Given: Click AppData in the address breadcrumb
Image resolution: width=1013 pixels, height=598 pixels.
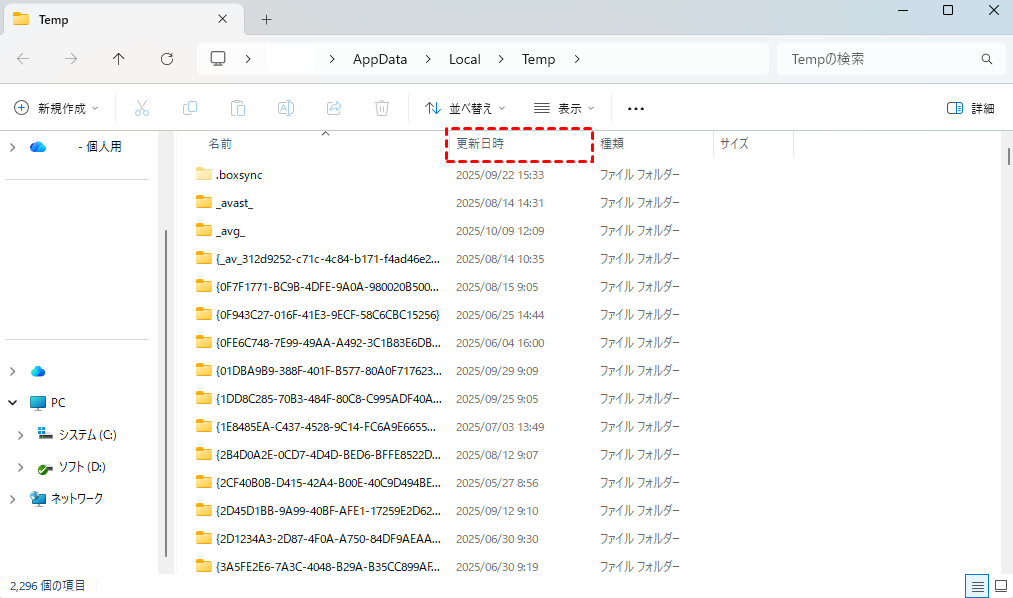Looking at the screenshot, I should (380, 59).
